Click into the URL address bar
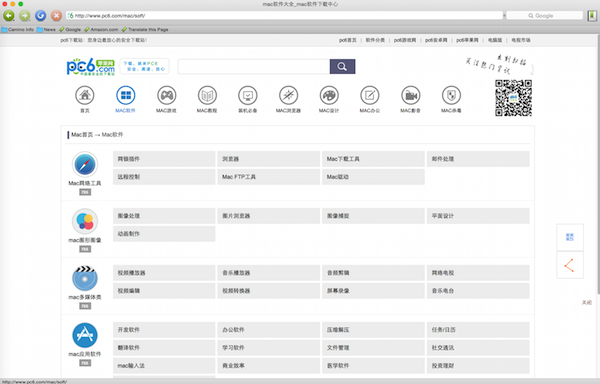Image resolution: width=600 pixels, height=384 pixels. (284, 16)
